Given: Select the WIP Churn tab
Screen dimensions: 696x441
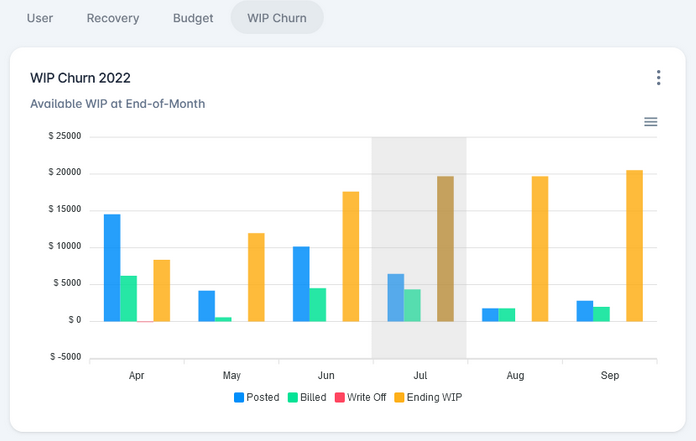Looking at the screenshot, I should [277, 18].
